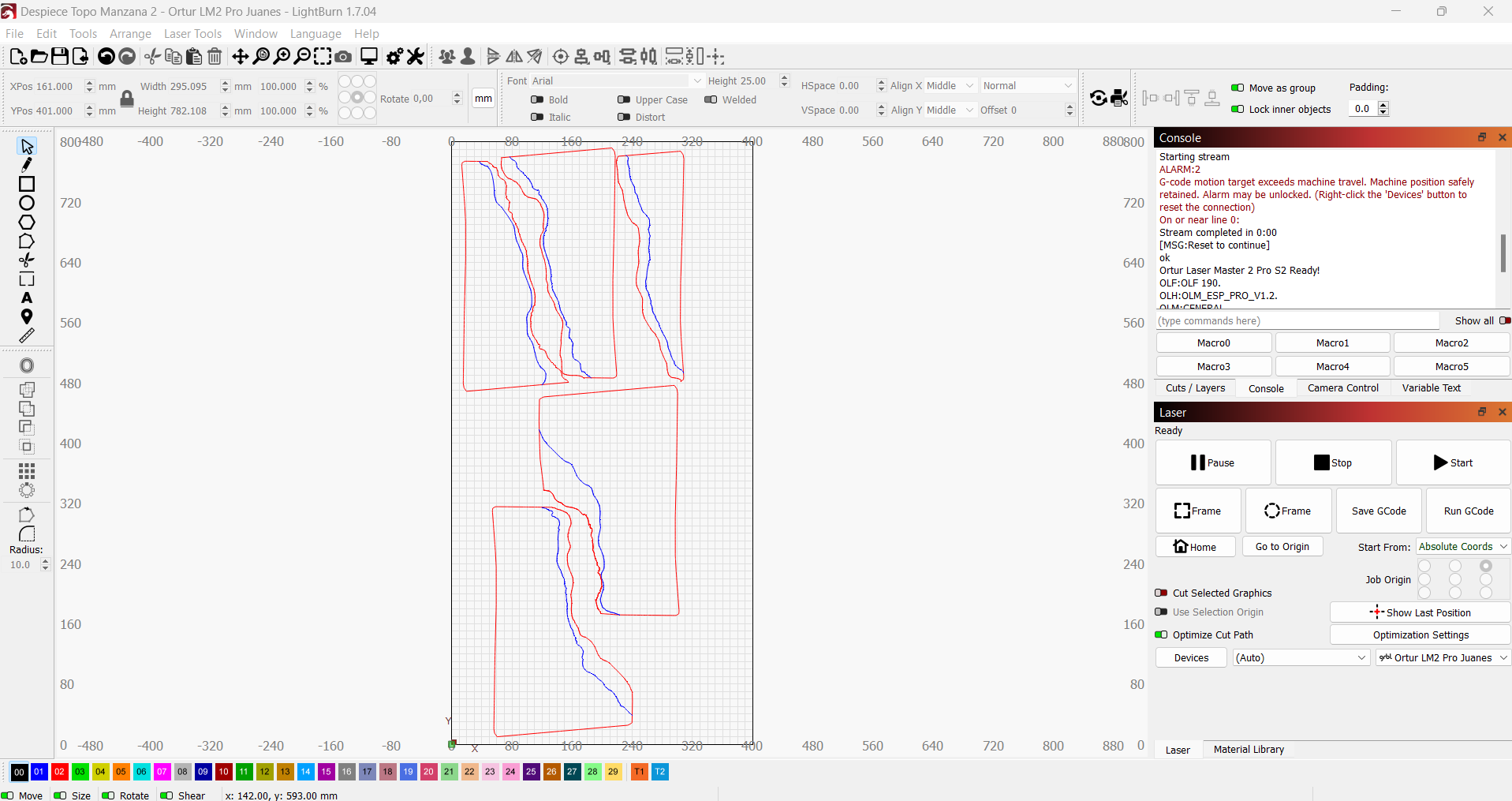
Task: Enable Cut Selected Graphics toggle
Action: pyautogui.click(x=1161, y=593)
